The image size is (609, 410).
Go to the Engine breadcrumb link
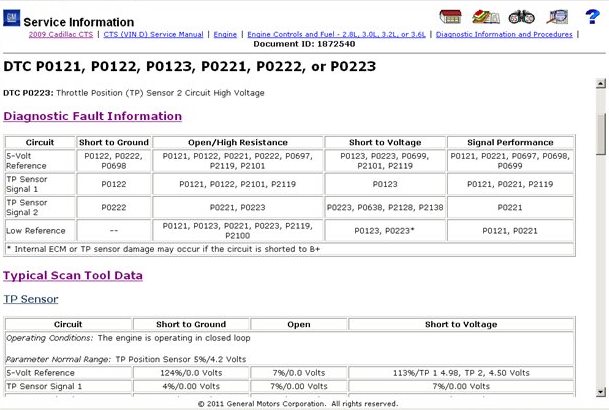[x=225, y=34]
